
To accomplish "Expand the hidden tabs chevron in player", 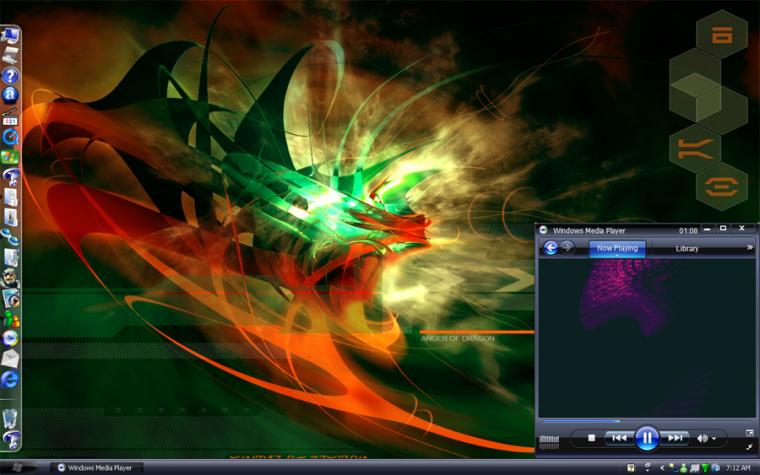I will [x=749, y=248].
